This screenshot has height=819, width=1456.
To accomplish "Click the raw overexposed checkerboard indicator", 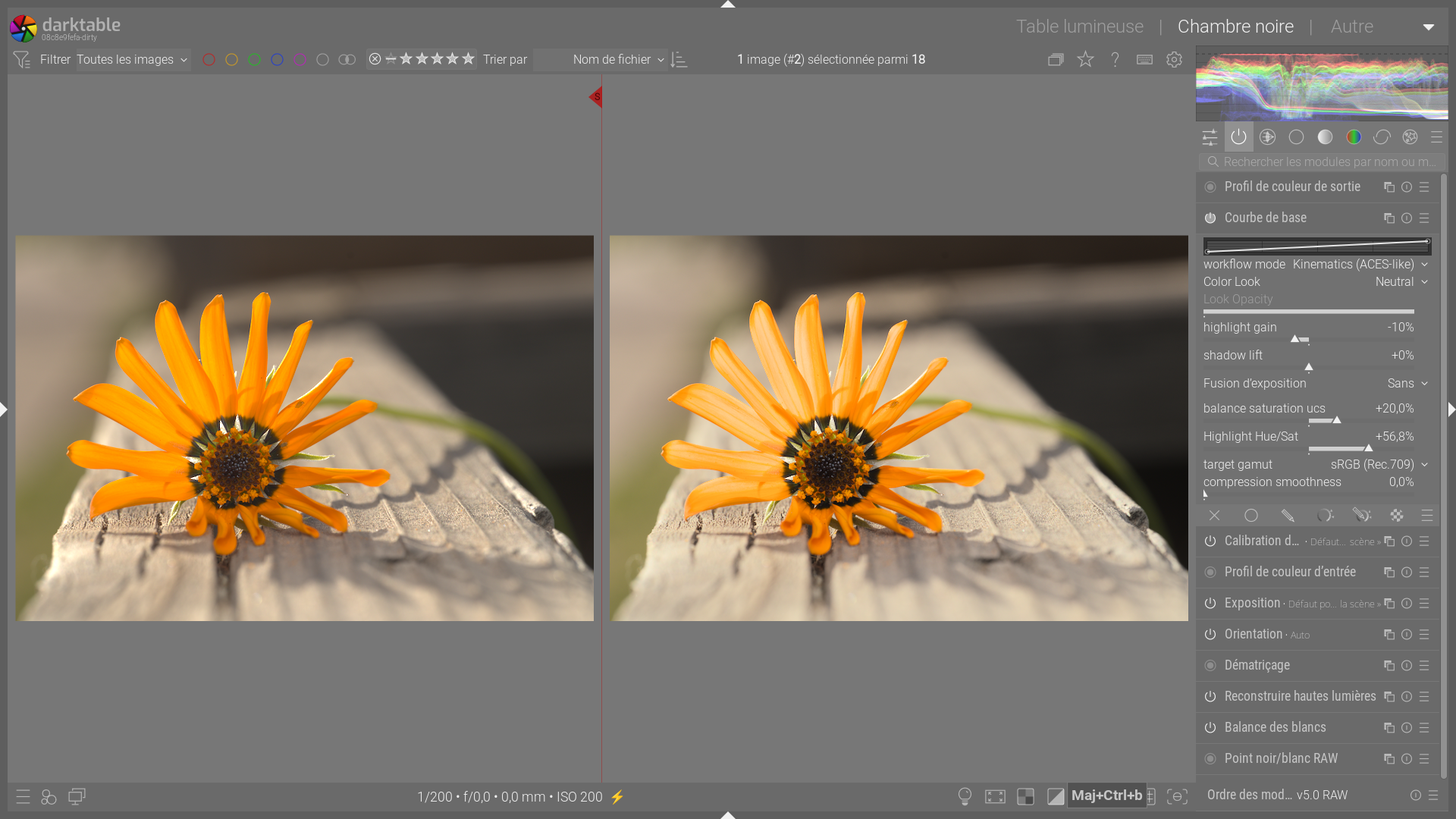I will [x=1025, y=796].
